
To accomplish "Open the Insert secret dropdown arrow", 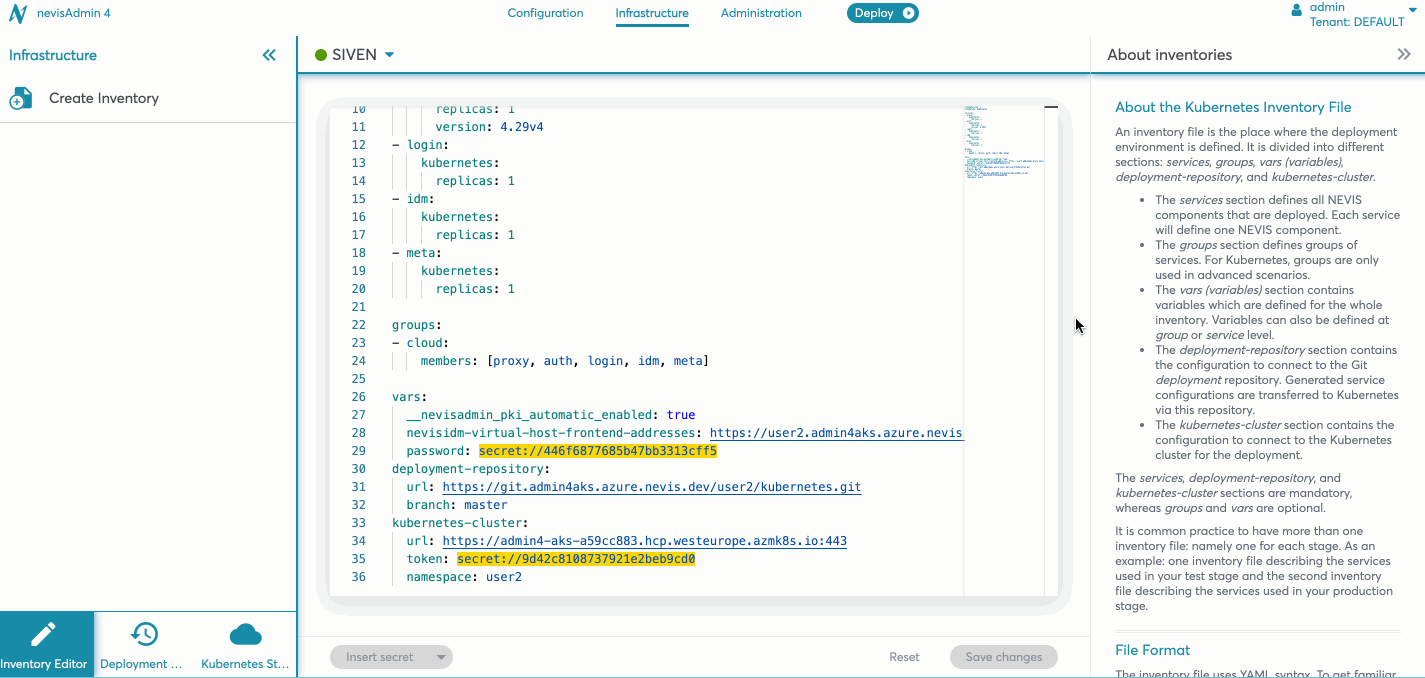I will coord(441,657).
